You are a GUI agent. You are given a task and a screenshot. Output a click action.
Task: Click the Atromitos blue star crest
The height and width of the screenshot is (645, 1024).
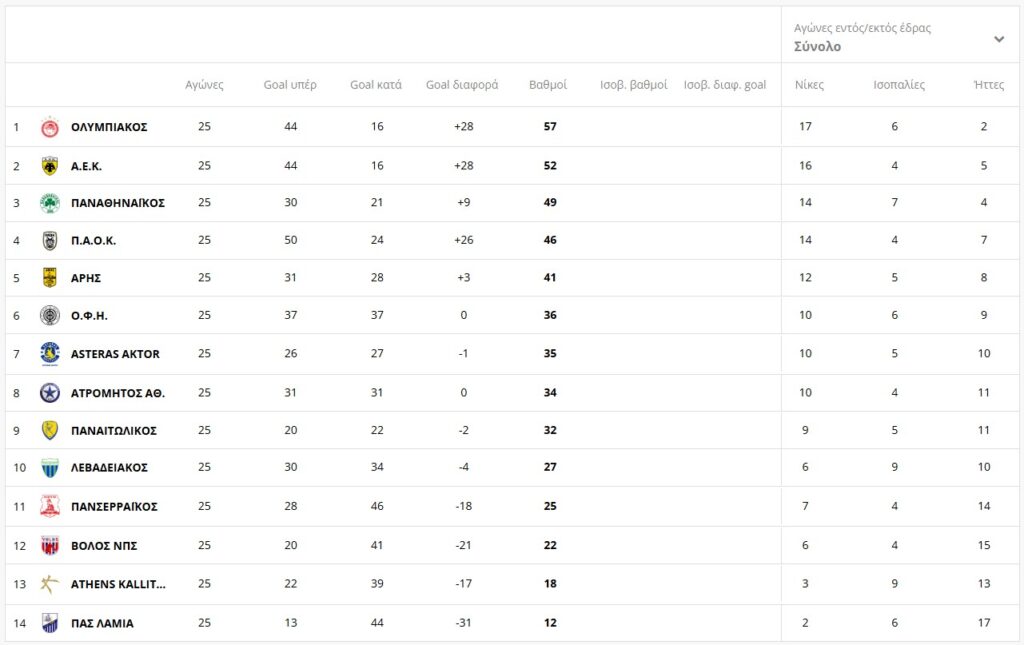click(x=50, y=393)
